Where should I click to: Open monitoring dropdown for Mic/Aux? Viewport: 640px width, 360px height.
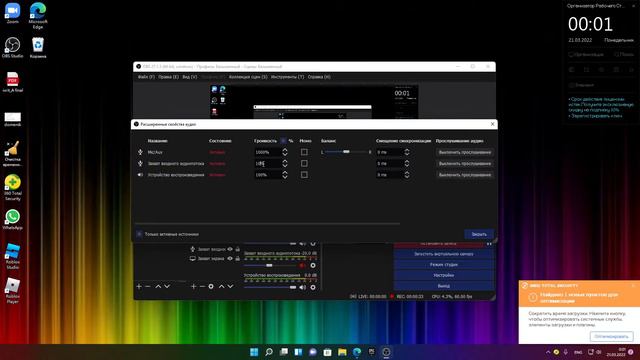[464, 152]
